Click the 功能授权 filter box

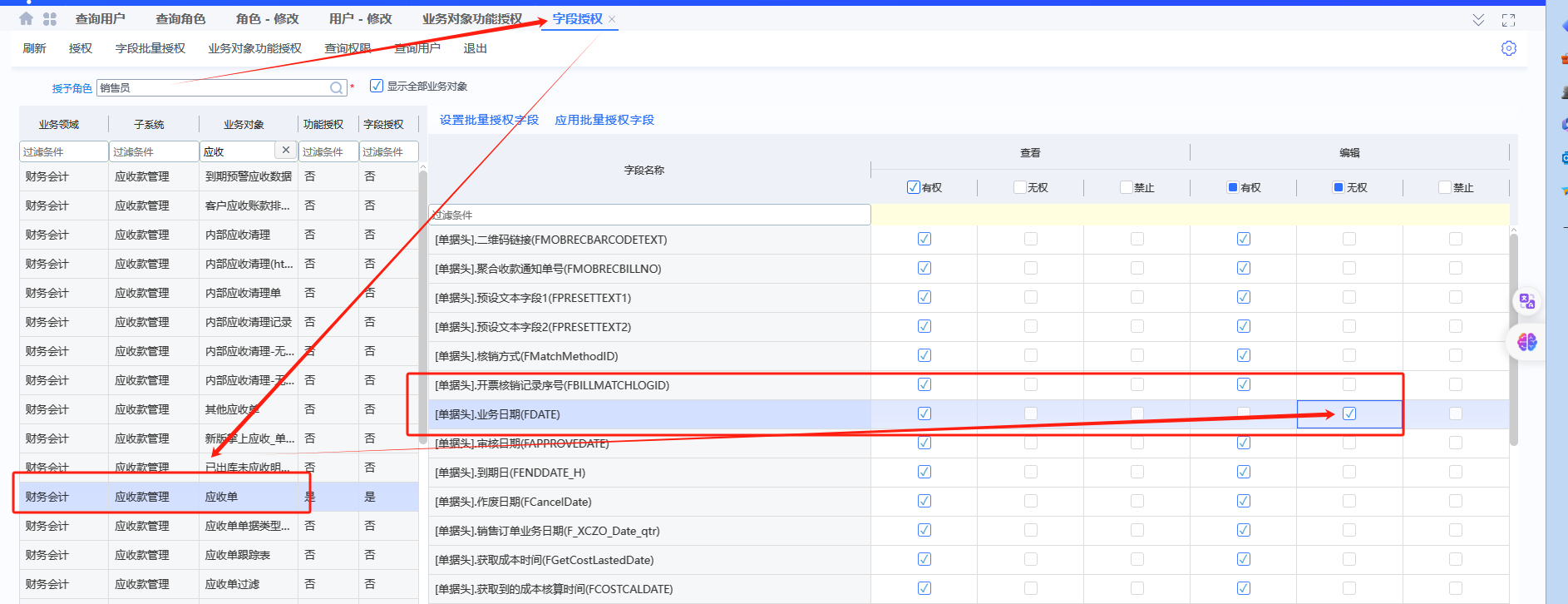point(328,151)
